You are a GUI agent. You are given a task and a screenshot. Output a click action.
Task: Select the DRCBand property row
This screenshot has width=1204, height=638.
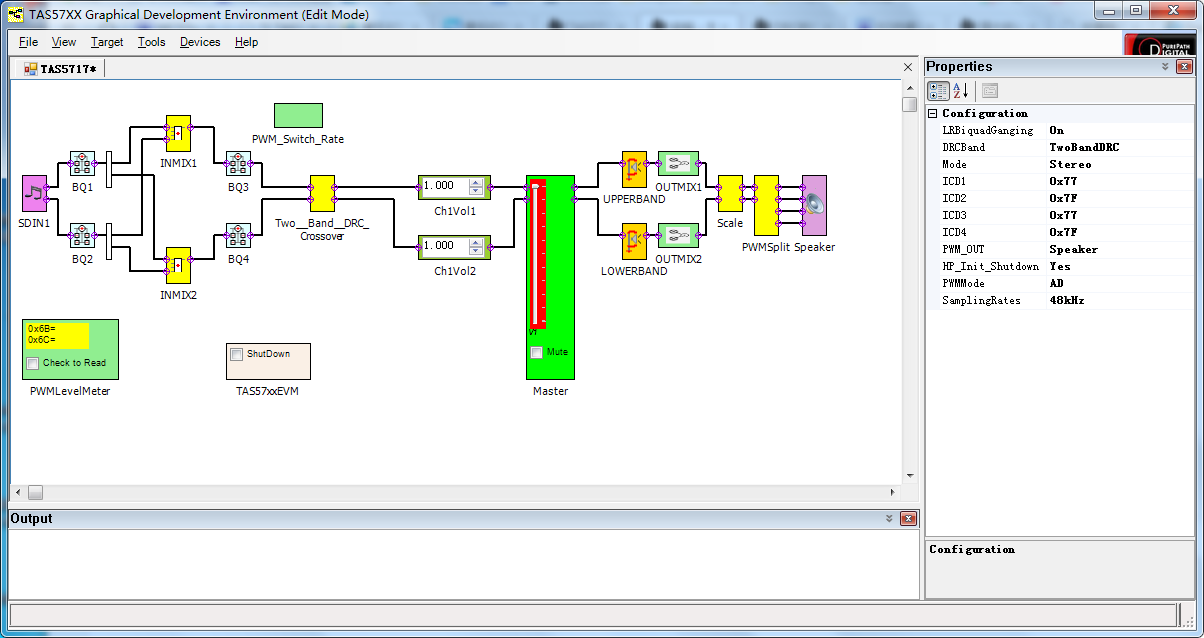pyautogui.click(x=1060, y=147)
